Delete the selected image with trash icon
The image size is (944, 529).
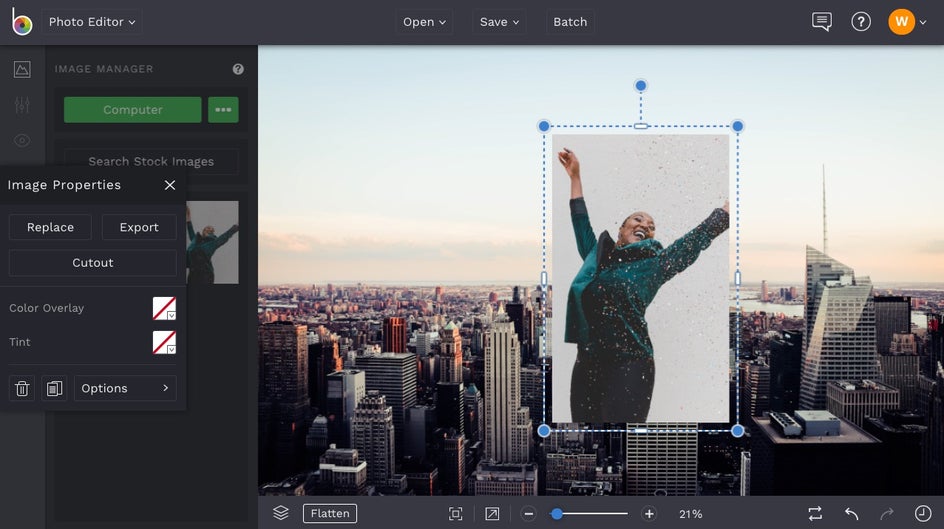(22, 388)
